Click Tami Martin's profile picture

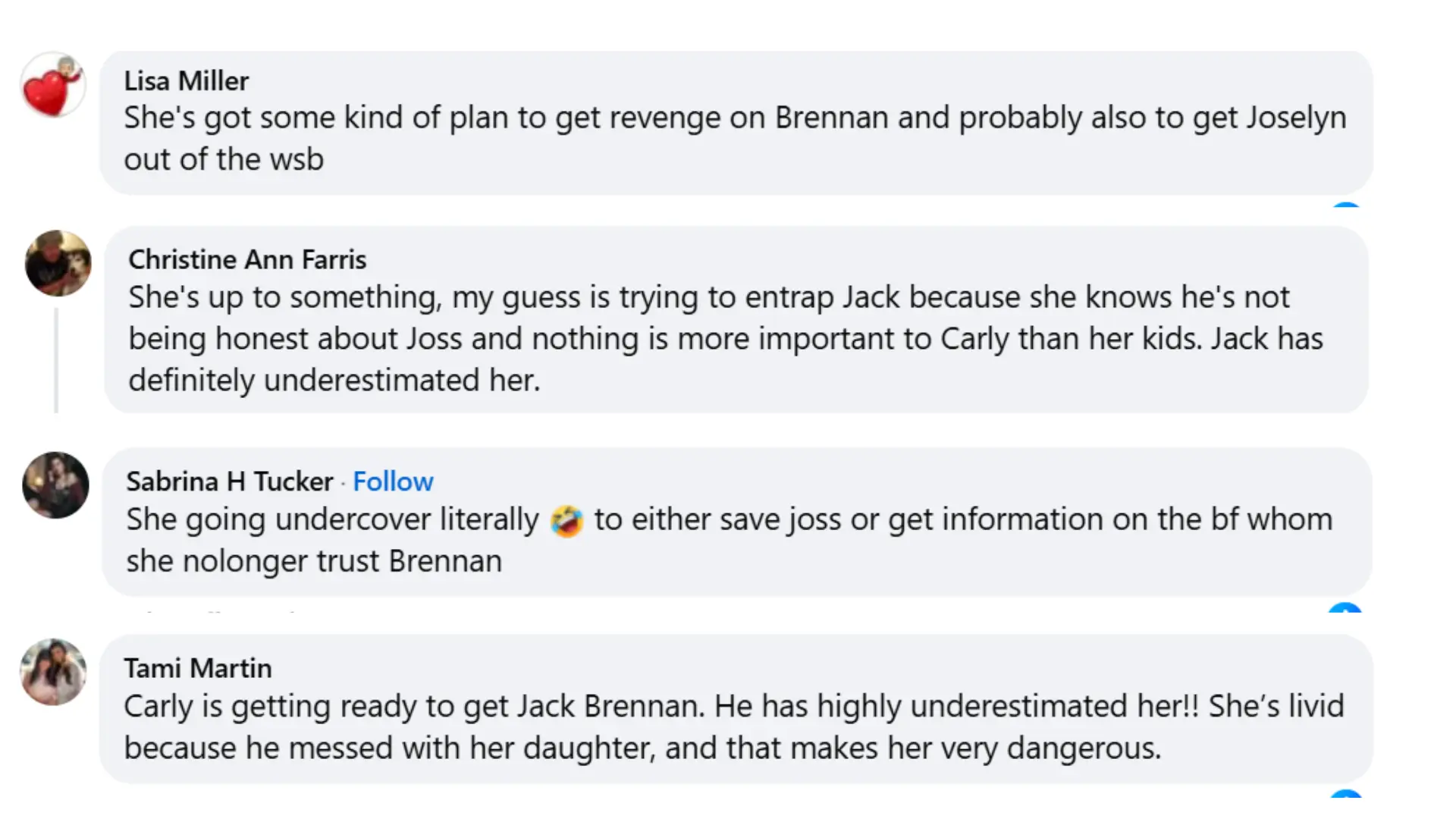coord(53,672)
